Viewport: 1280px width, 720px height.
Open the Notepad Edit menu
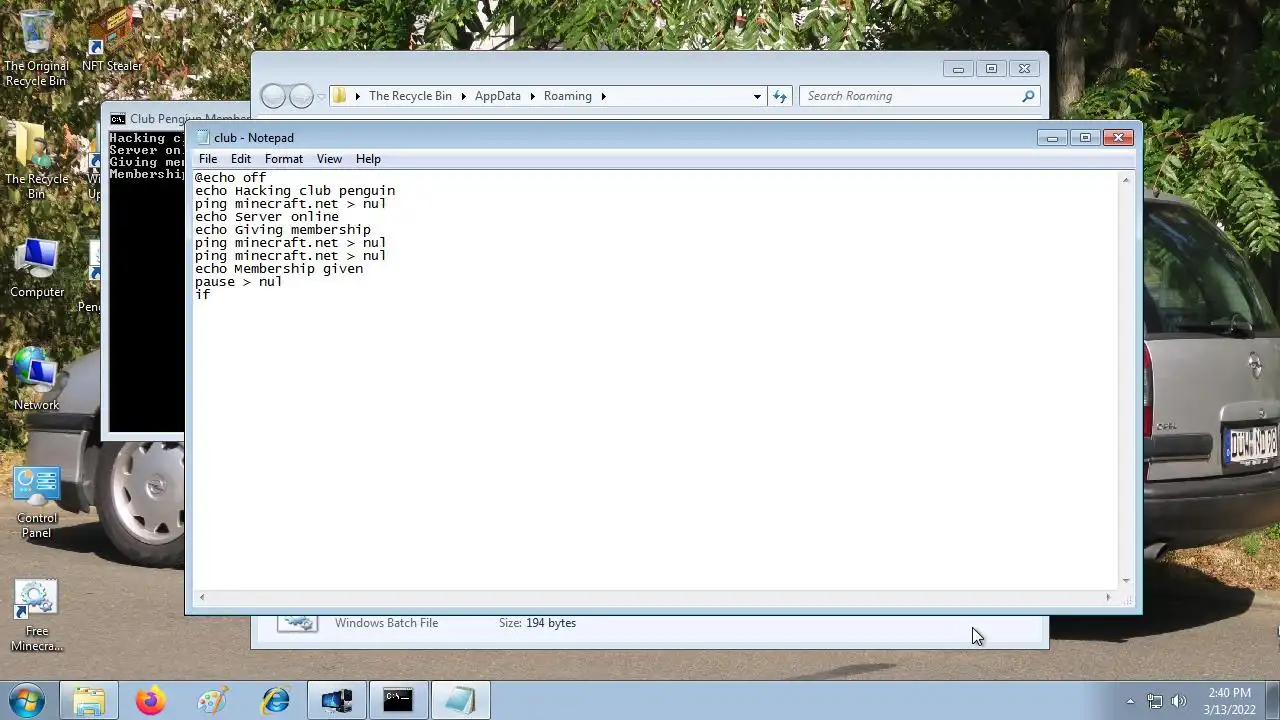pyautogui.click(x=241, y=159)
